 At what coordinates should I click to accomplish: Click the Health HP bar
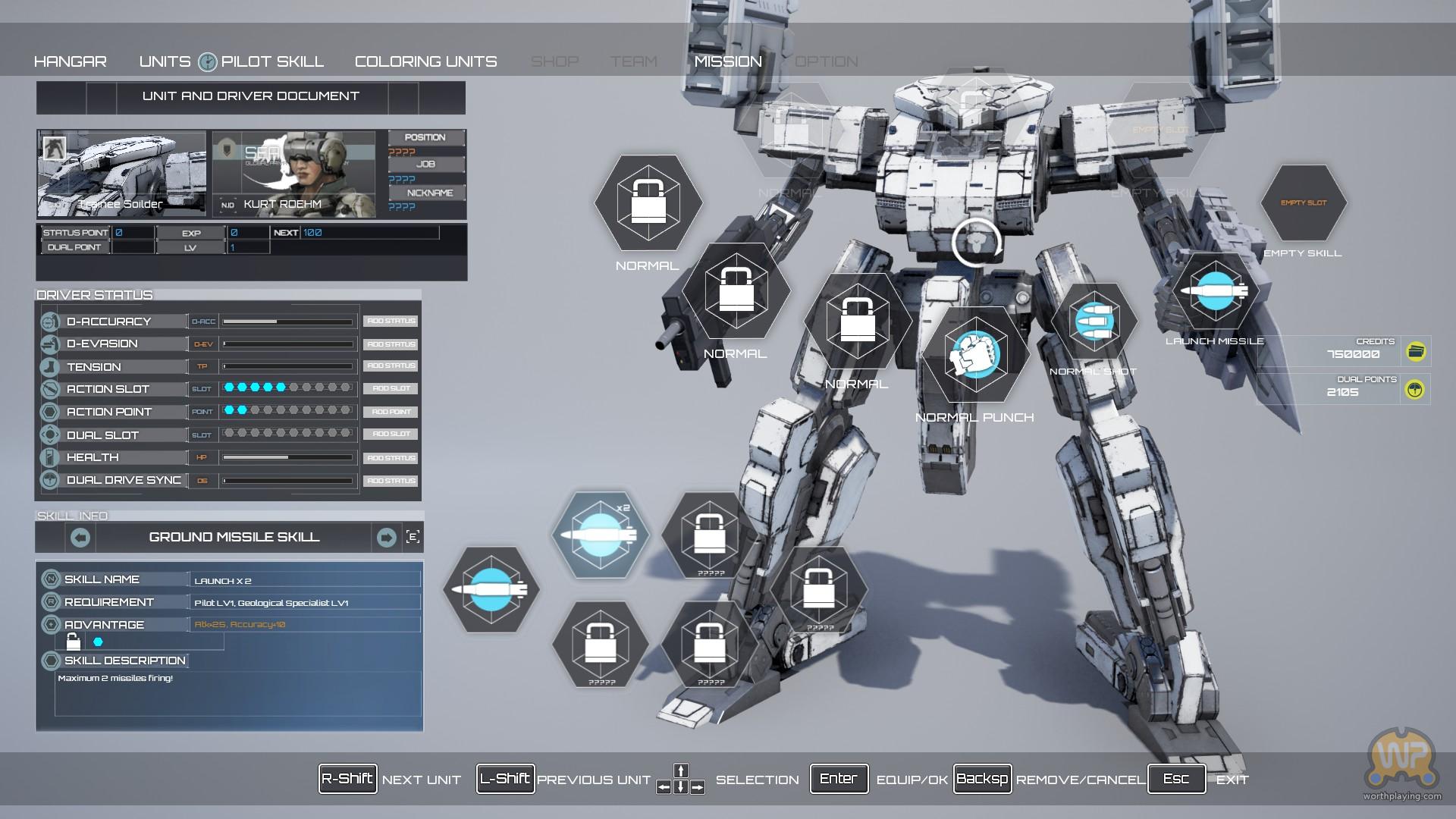pyautogui.click(x=287, y=457)
